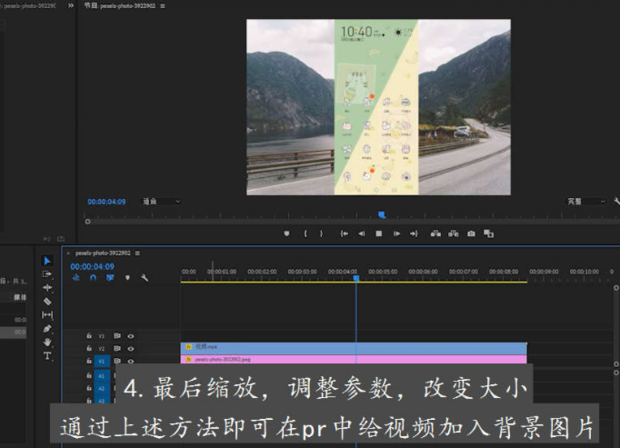Stop playback in Program Monitor

click(x=379, y=234)
